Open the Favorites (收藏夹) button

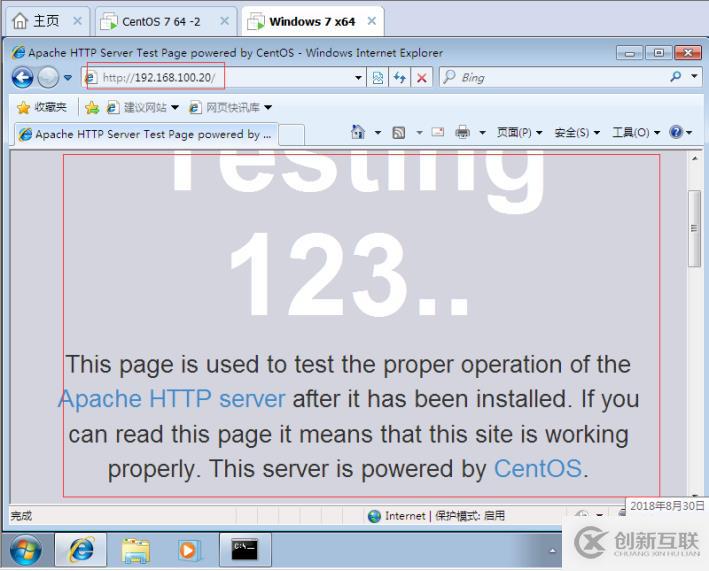point(42,107)
